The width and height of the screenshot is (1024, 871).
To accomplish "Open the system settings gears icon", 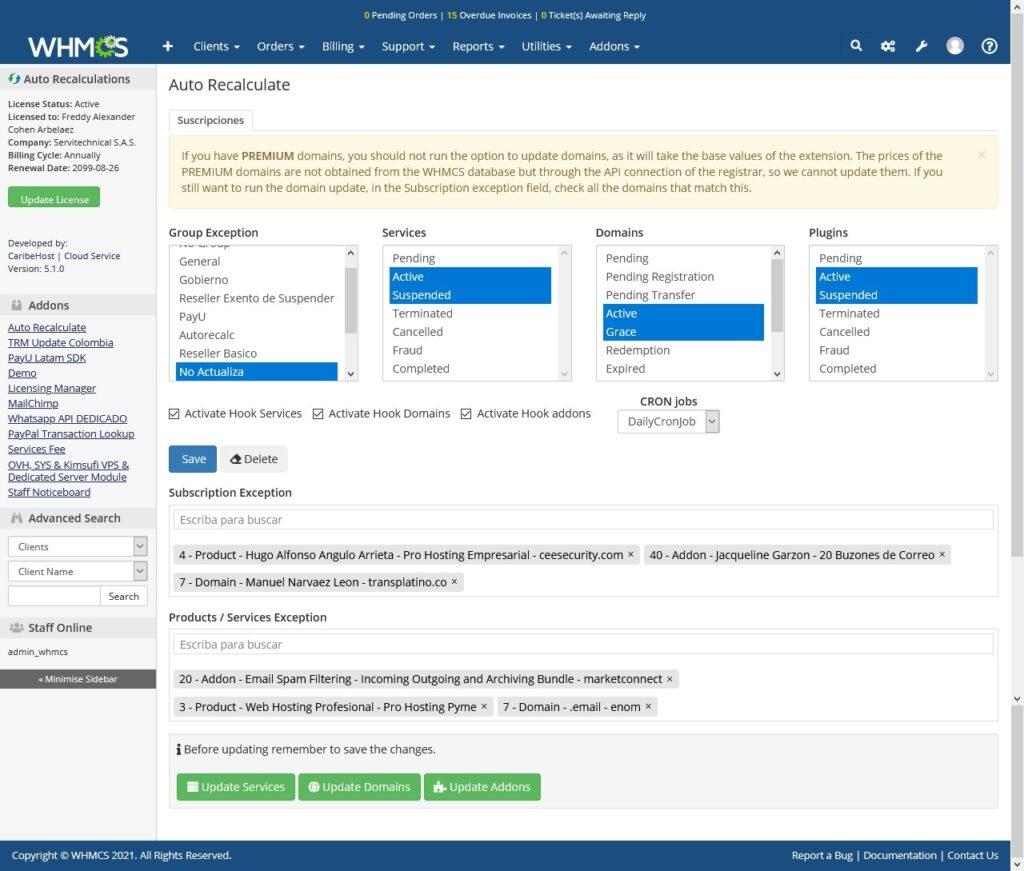I will click(x=888, y=46).
